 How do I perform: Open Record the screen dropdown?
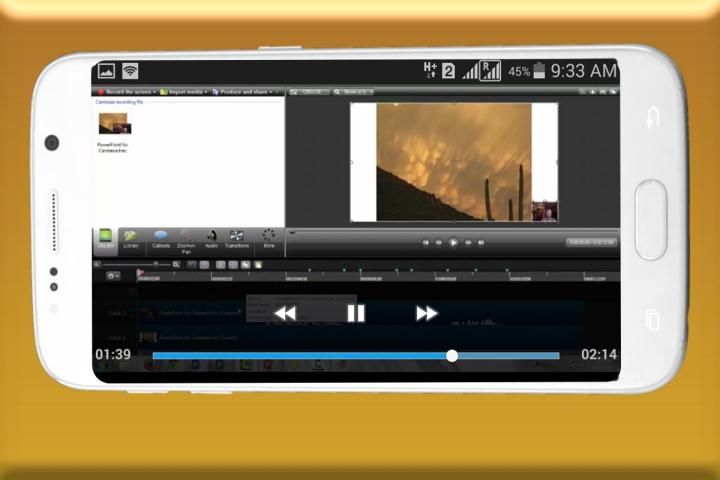pyautogui.click(x=126, y=91)
